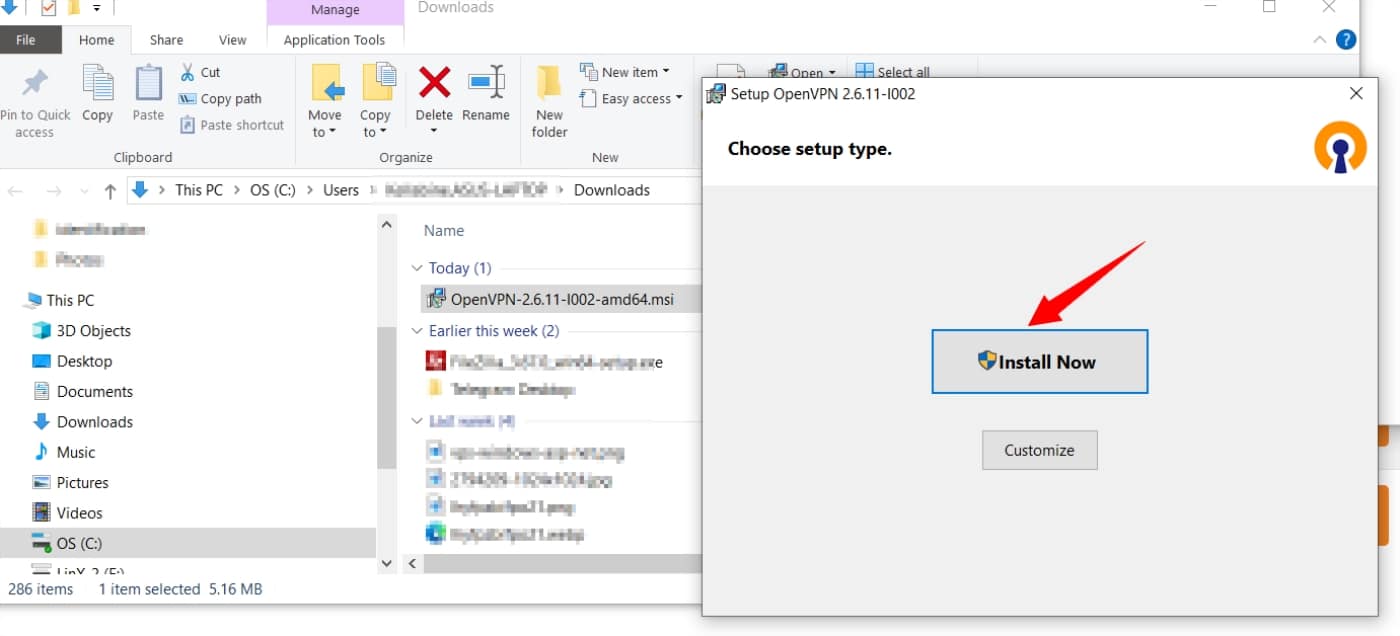The image size is (1400, 636).
Task: Click the Videos filmstrip icon
Action: click(41, 513)
